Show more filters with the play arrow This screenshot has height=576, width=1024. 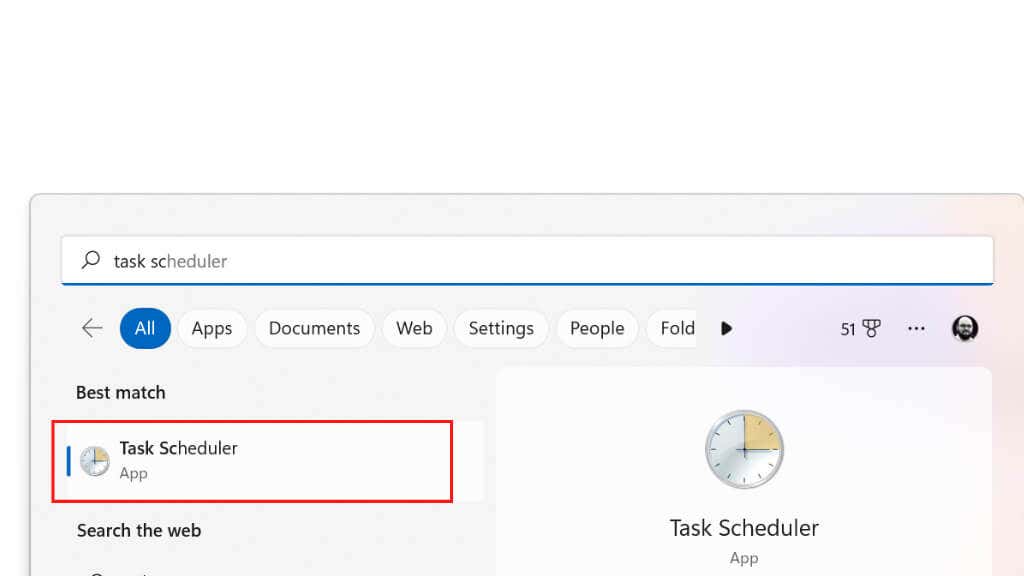[x=726, y=328]
